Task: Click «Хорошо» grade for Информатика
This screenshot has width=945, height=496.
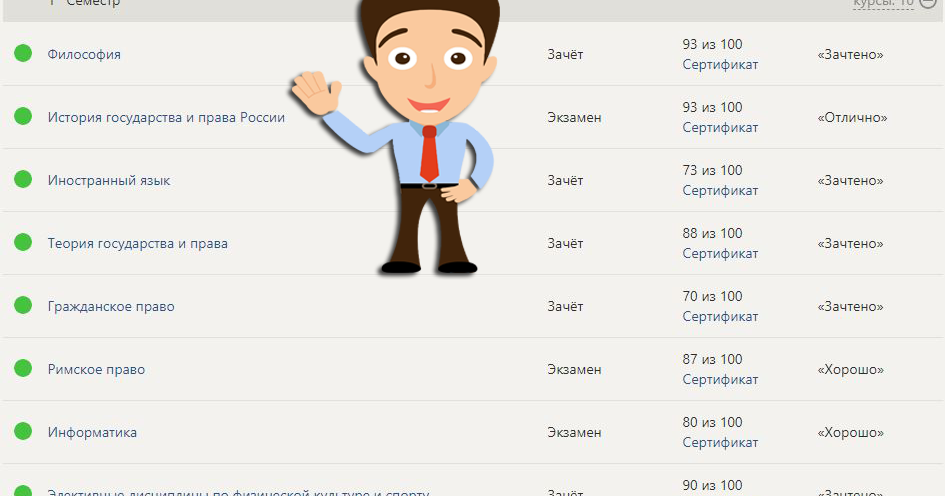Action: coord(850,432)
